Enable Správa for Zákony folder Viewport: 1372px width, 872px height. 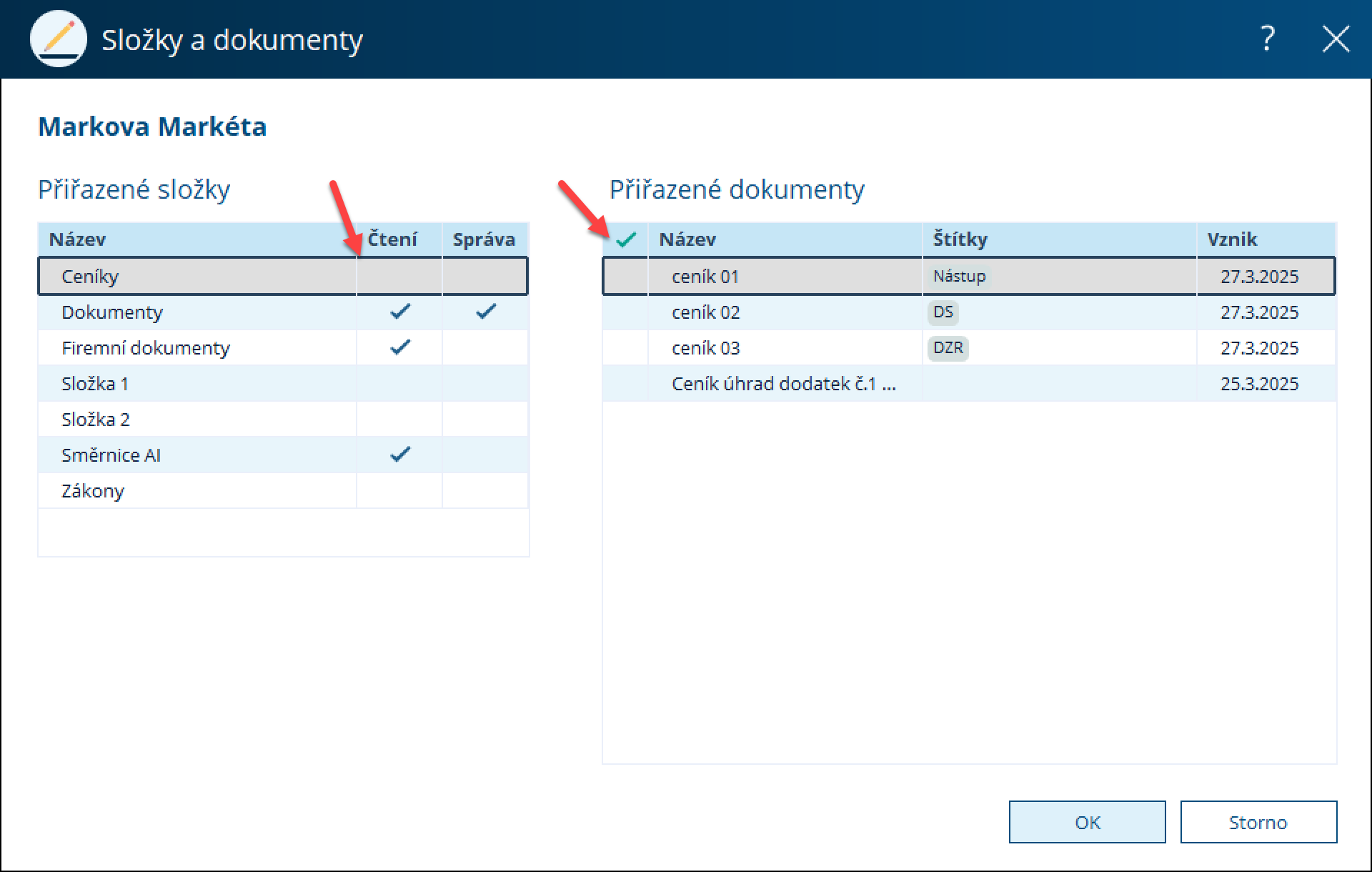(485, 491)
